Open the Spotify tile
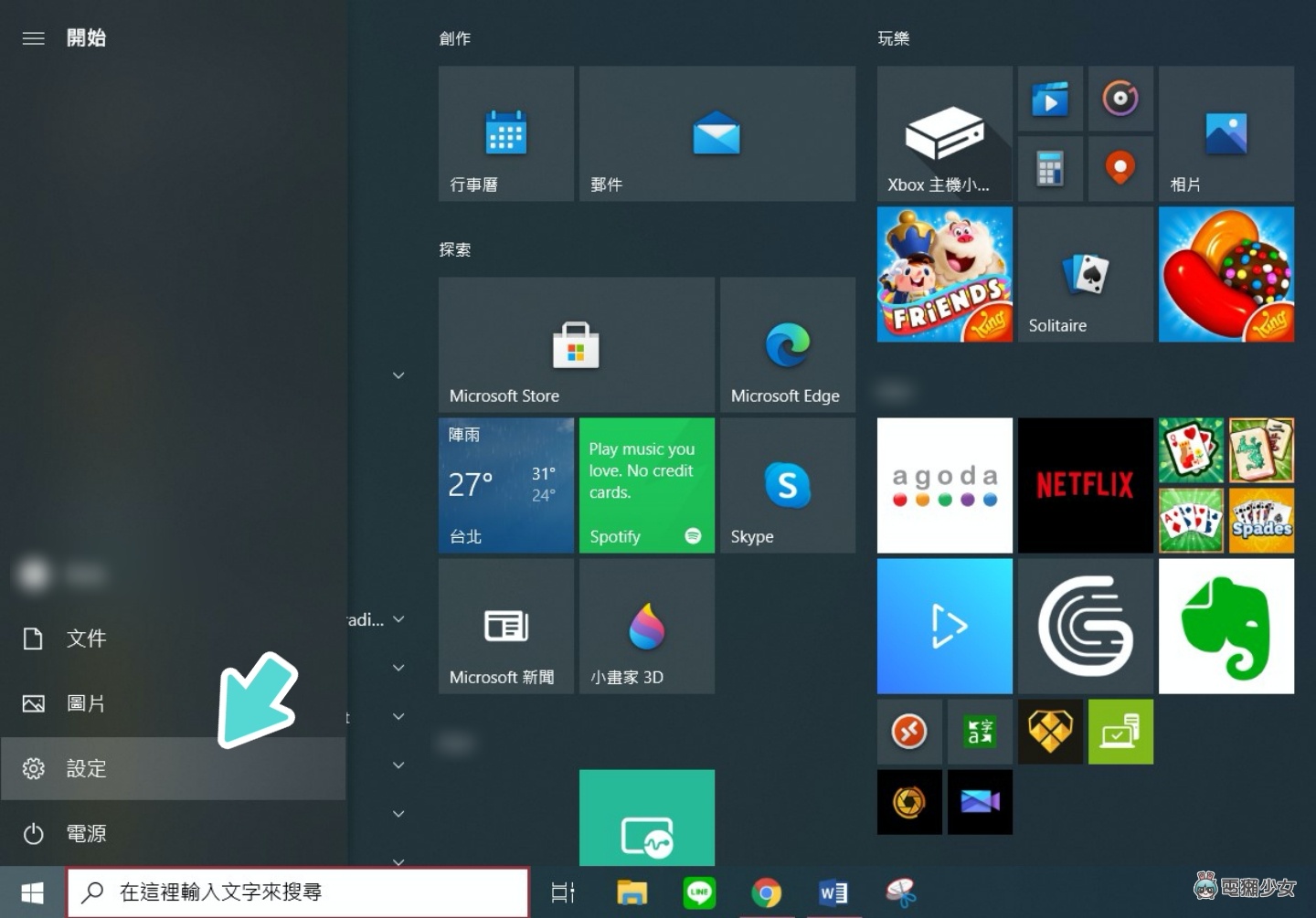 point(647,485)
